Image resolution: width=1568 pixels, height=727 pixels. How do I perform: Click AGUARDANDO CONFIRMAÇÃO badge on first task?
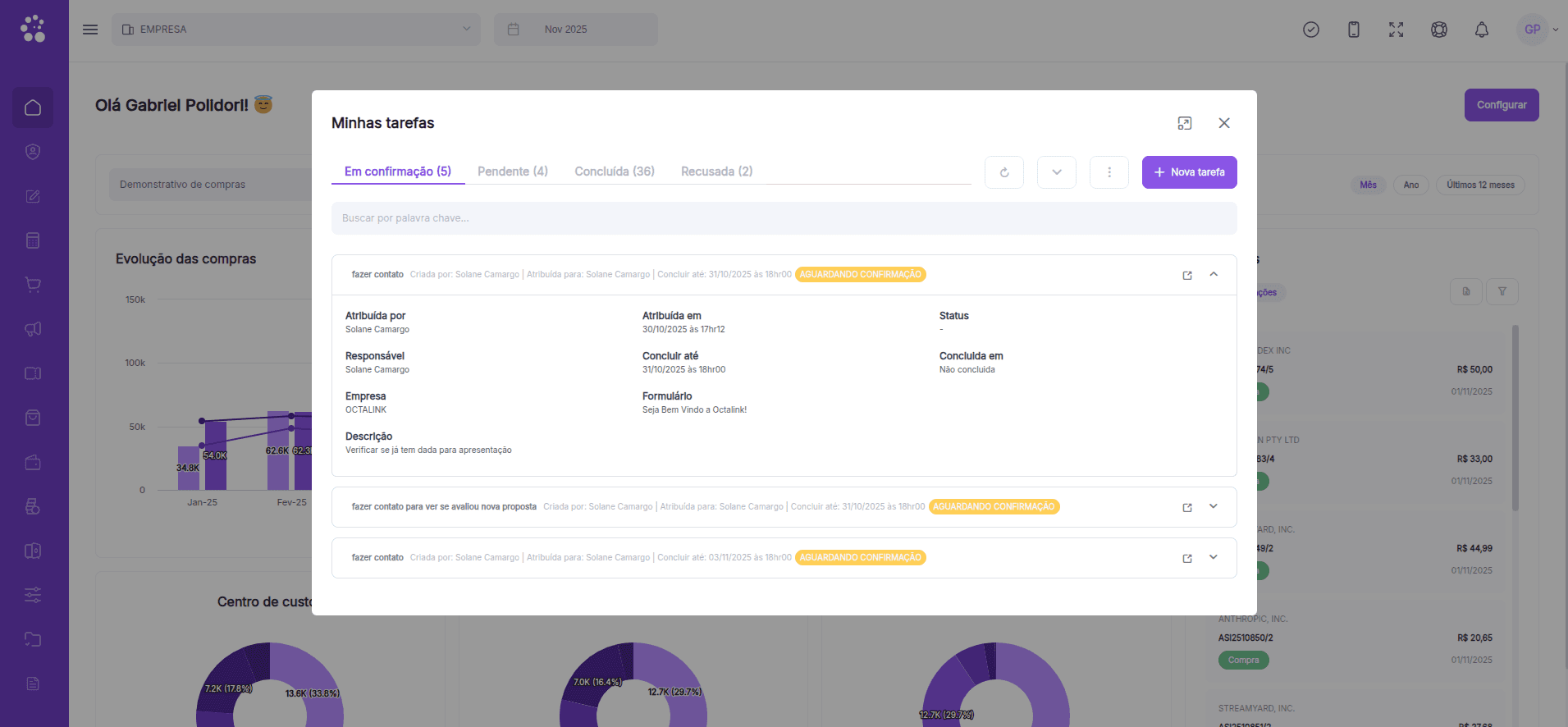pyautogui.click(x=861, y=274)
